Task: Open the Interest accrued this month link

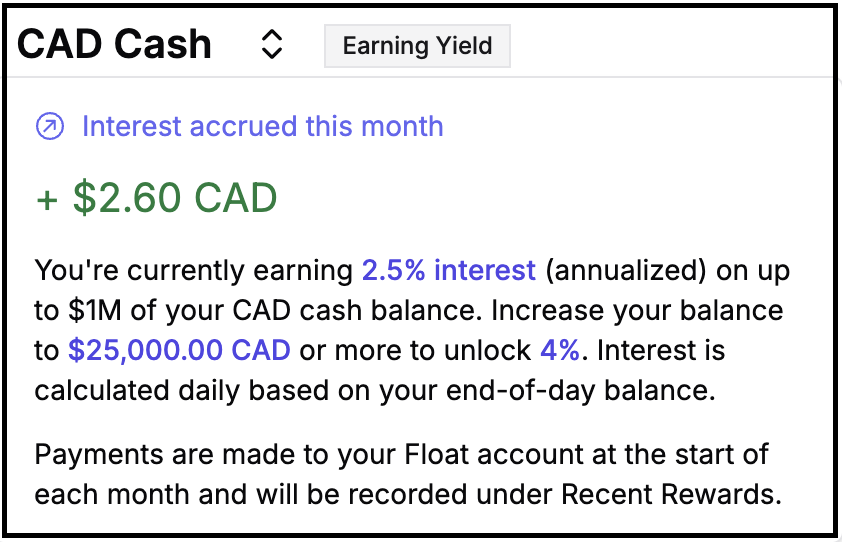Action: tap(262, 127)
